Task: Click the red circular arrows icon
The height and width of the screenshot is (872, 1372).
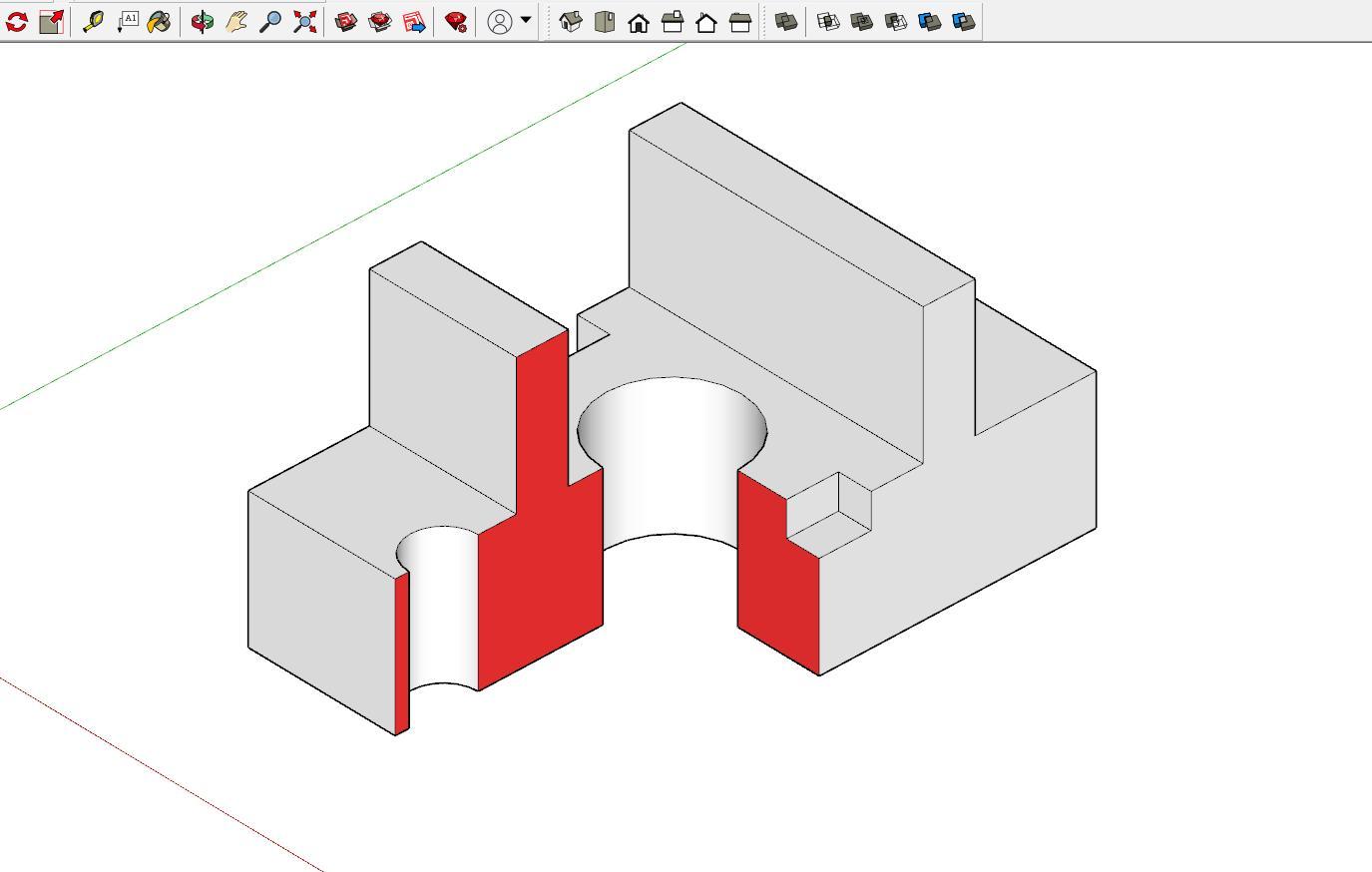Action: (x=17, y=22)
